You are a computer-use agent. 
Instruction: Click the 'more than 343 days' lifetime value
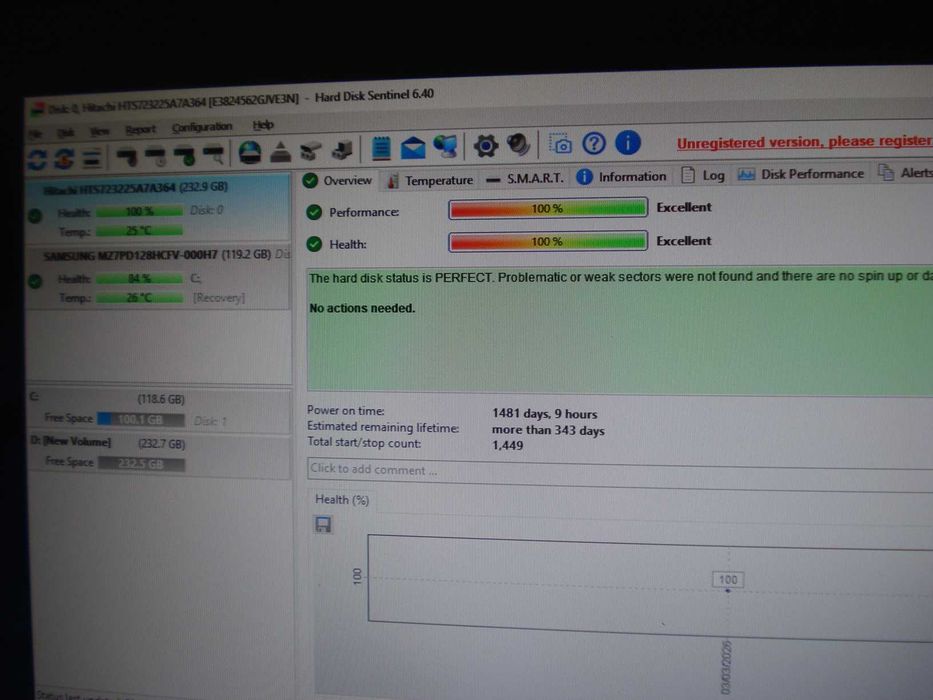click(x=548, y=430)
